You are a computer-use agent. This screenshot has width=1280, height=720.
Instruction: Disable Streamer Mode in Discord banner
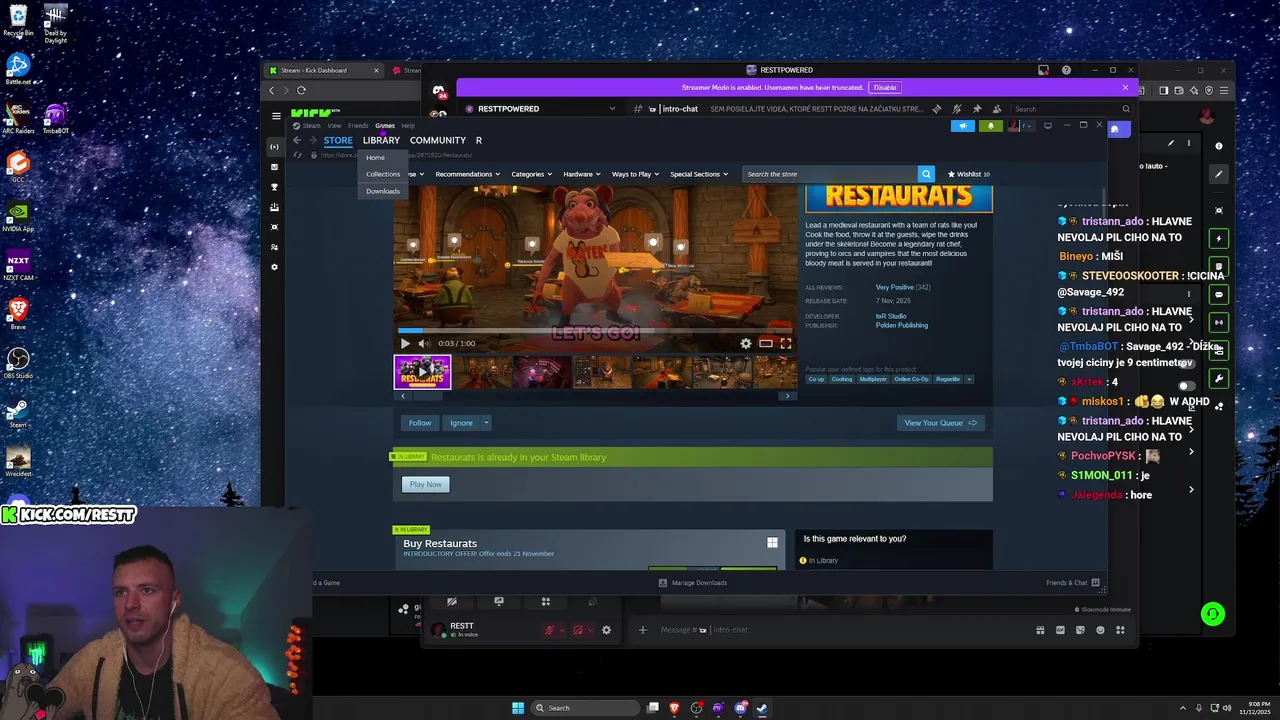[885, 88]
